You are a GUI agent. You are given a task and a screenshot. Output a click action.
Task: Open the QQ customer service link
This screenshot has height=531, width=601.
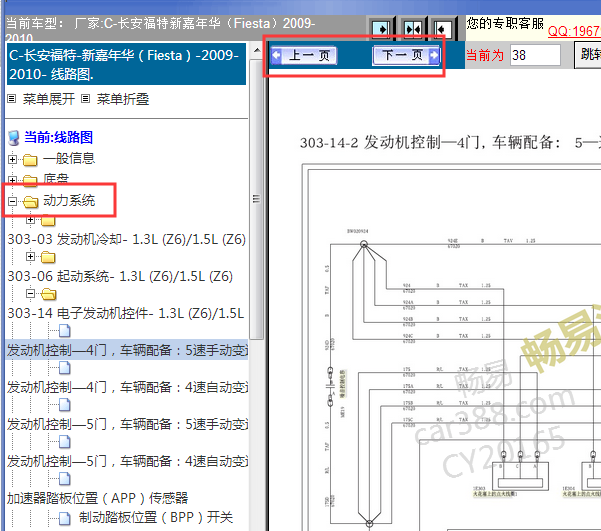574,31
